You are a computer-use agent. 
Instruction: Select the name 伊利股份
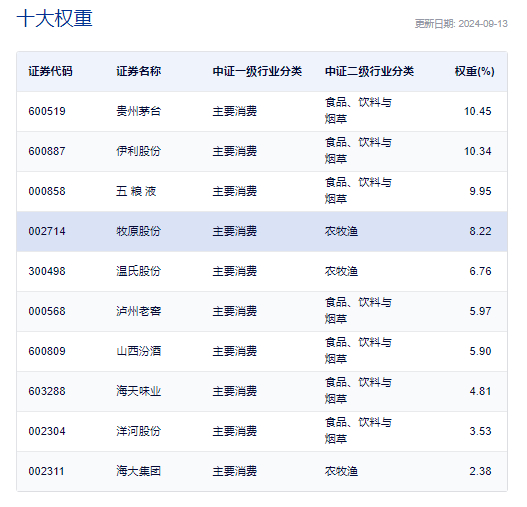(138, 151)
